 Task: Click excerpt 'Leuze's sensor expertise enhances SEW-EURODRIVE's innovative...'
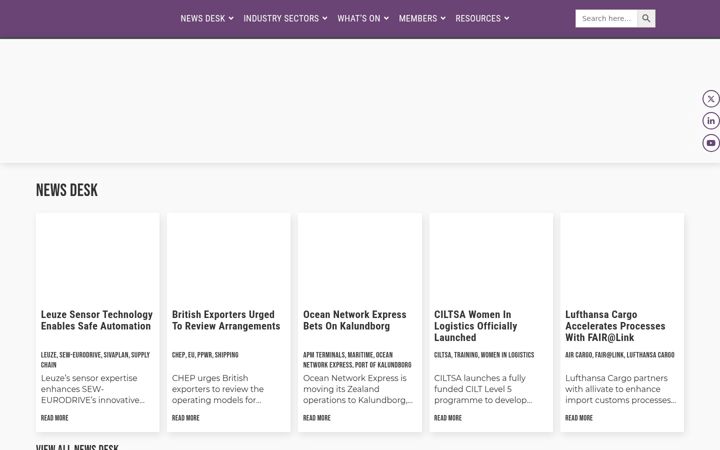(x=92, y=389)
